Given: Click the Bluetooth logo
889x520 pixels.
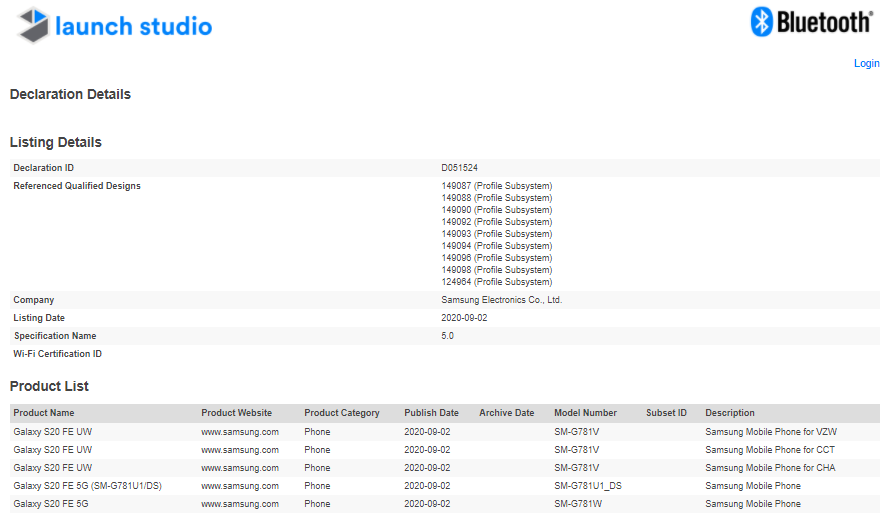Looking at the screenshot, I should 812,22.
